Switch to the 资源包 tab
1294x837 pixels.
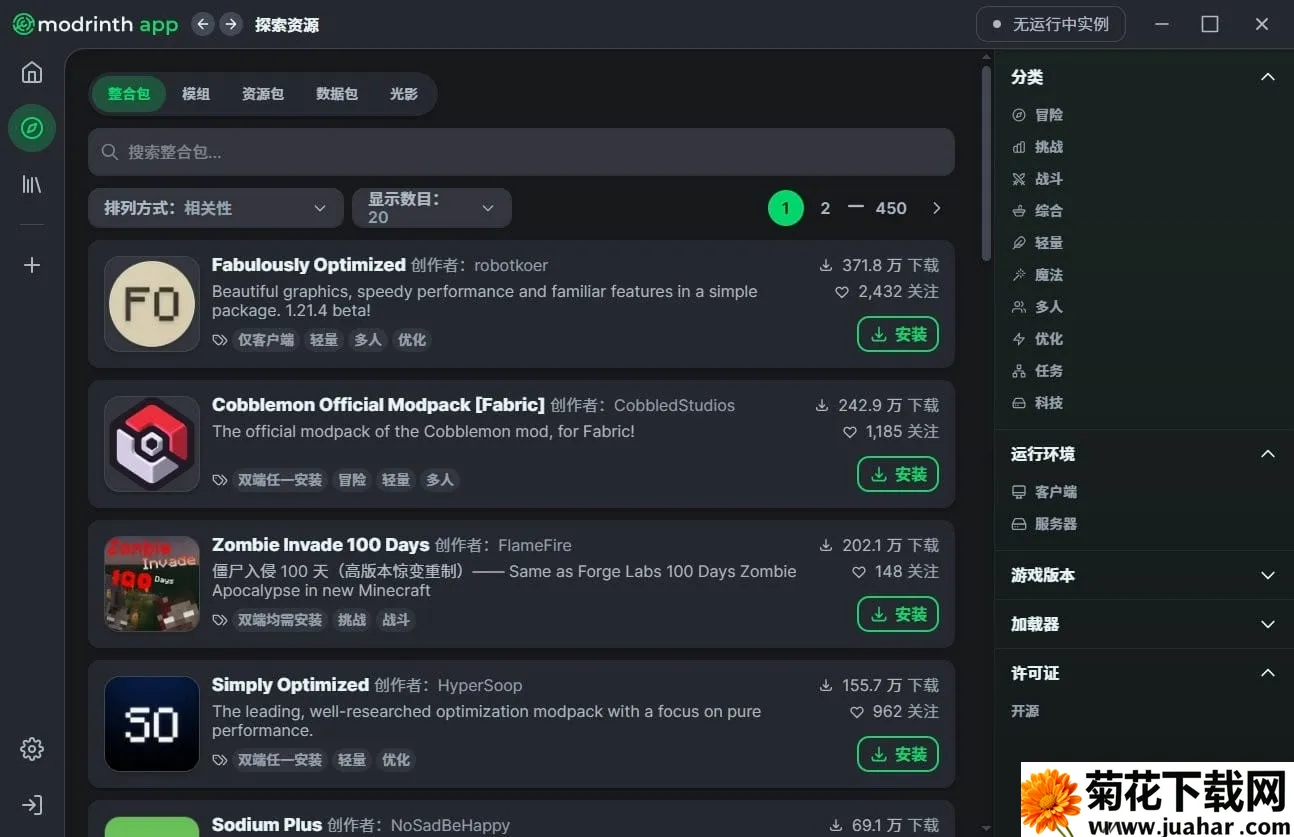[263, 94]
